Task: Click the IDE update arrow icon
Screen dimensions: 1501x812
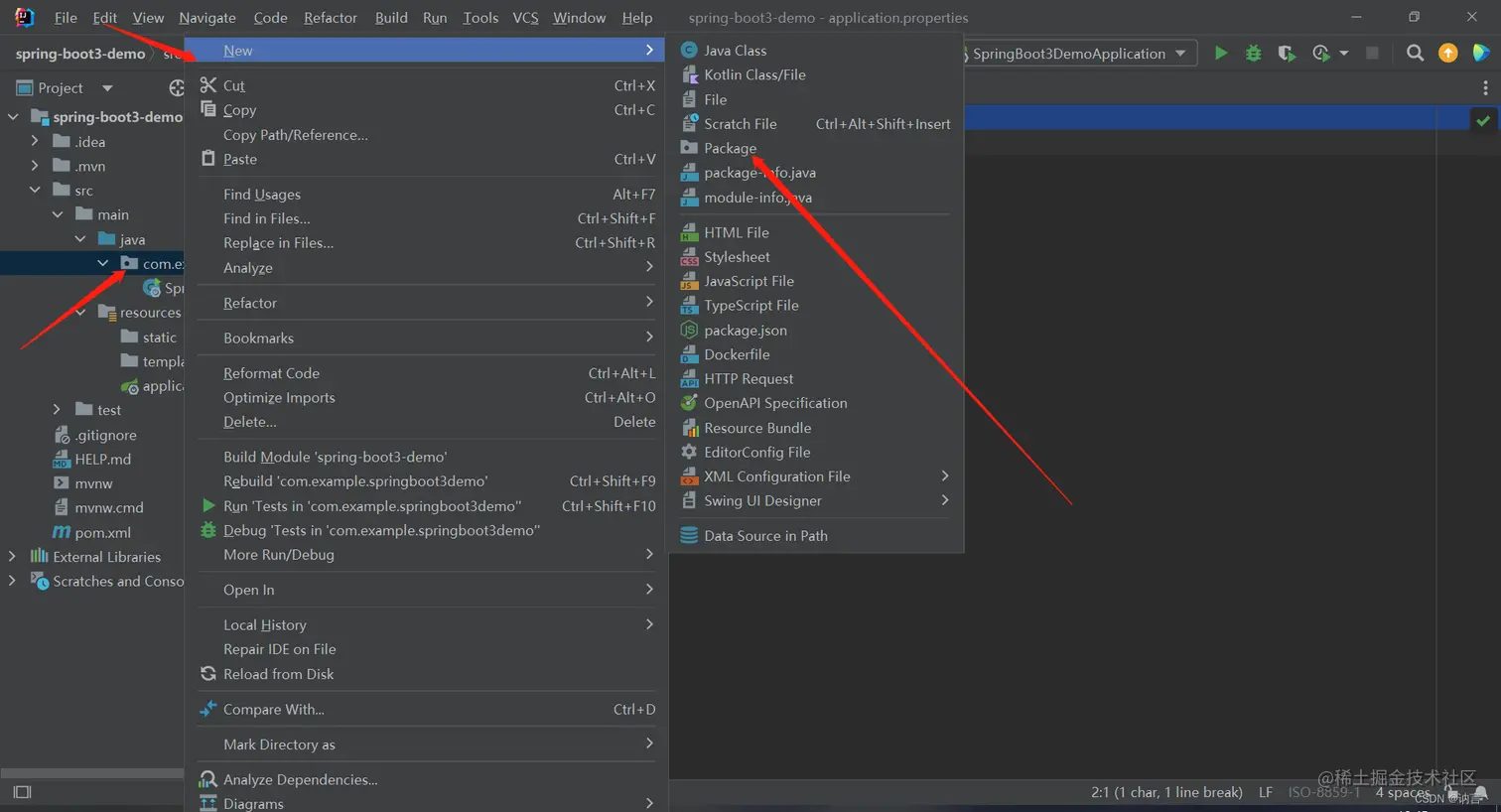Action: point(1448,53)
